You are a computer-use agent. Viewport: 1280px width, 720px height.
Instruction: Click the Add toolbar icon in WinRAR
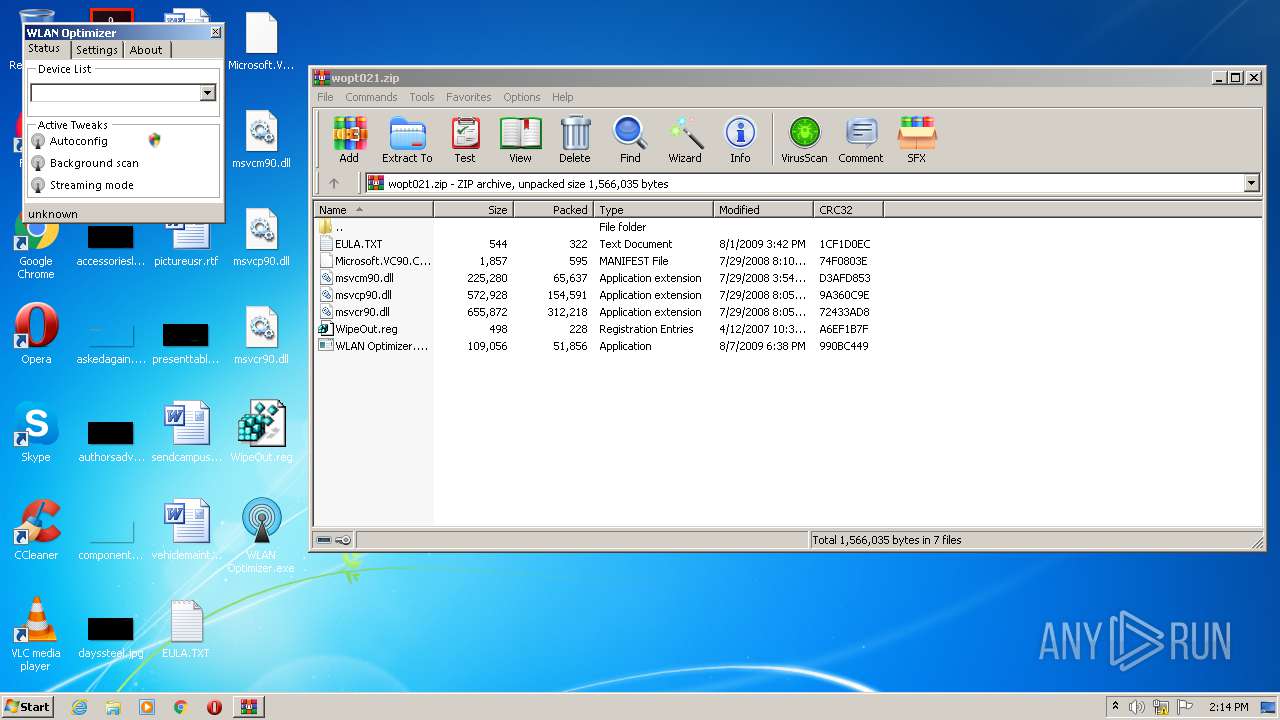coord(349,139)
